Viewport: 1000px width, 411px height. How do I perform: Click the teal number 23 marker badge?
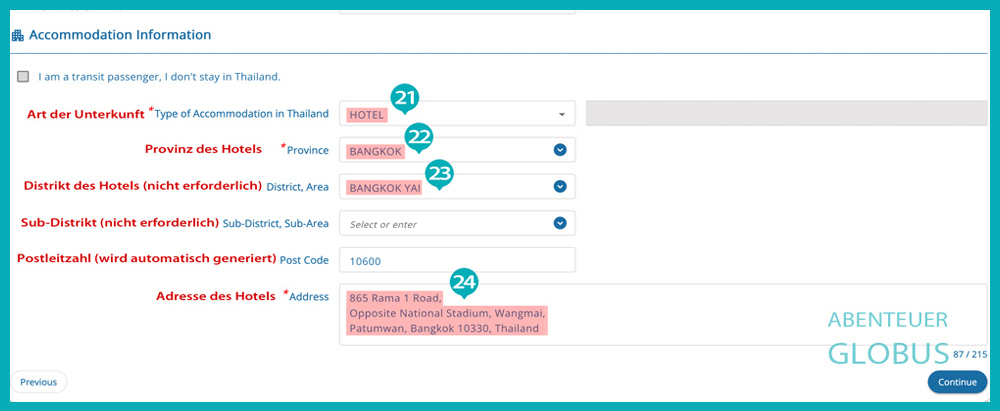tap(440, 172)
